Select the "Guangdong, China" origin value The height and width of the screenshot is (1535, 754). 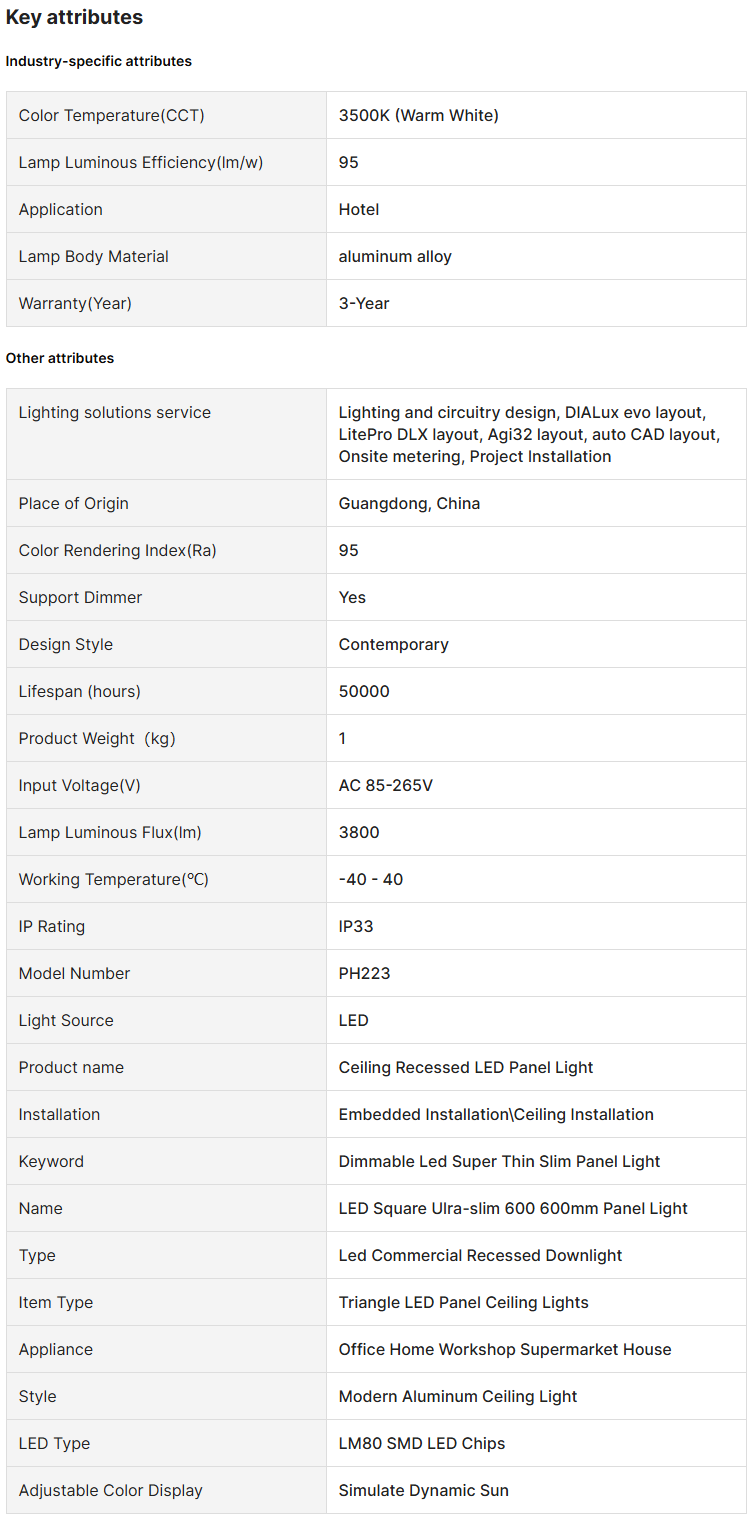point(409,503)
